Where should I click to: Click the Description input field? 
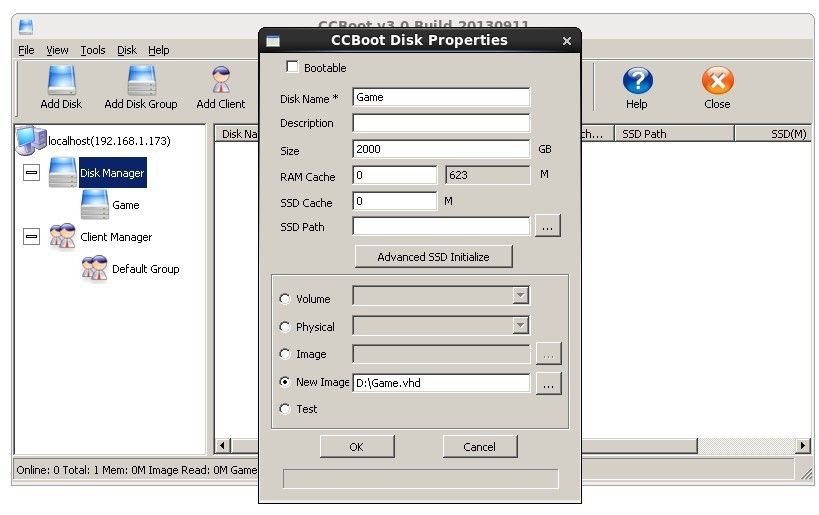coord(441,123)
